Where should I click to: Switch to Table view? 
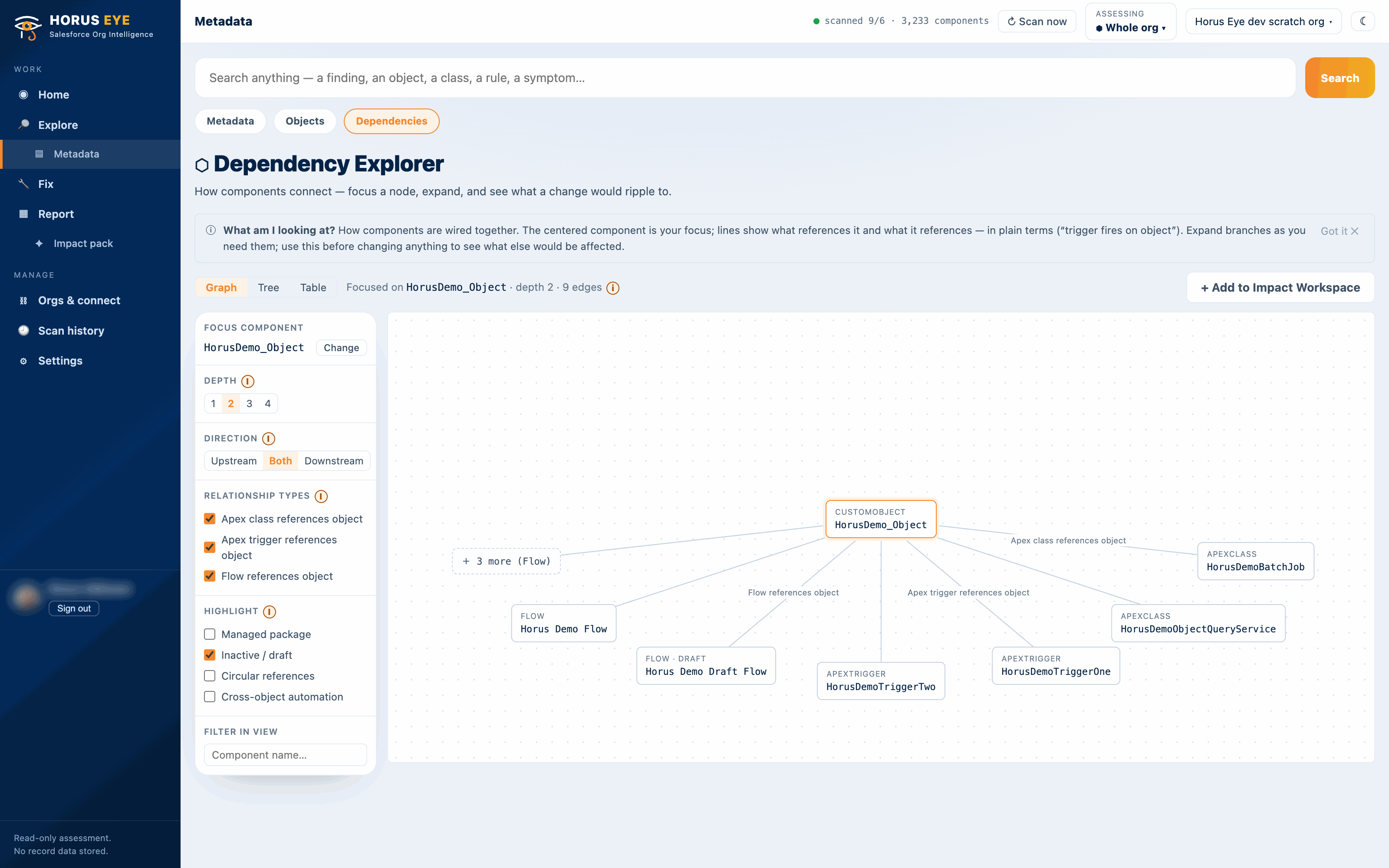click(x=313, y=288)
